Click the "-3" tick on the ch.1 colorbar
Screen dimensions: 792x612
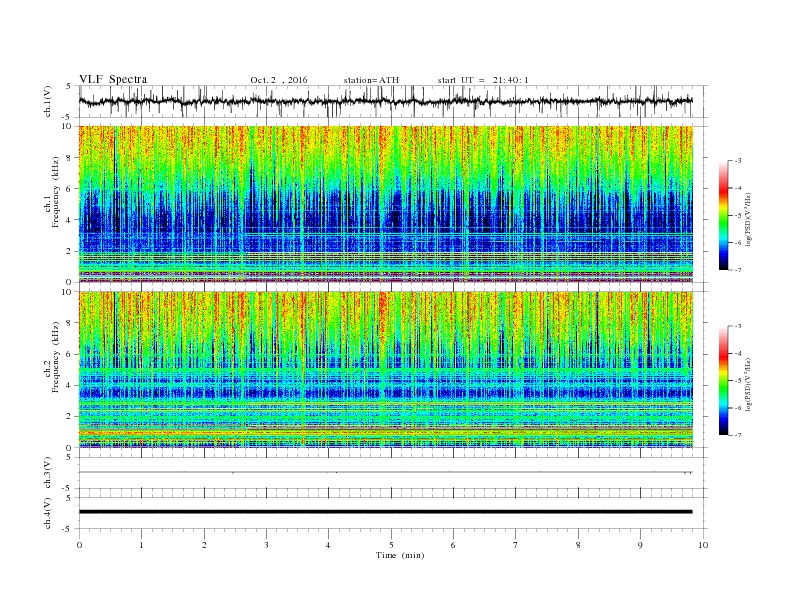(x=738, y=161)
